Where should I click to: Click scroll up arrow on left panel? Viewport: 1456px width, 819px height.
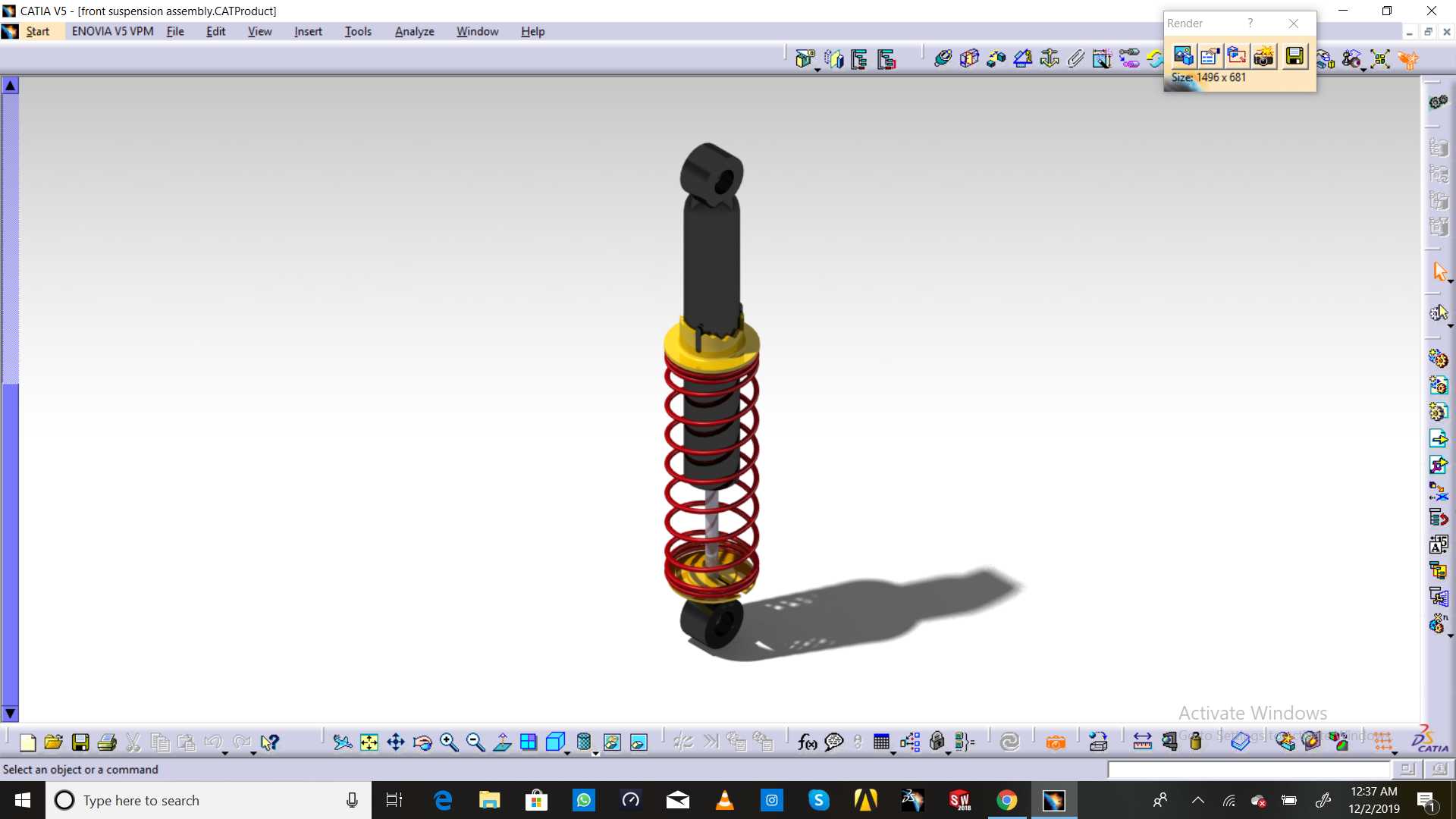click(10, 86)
